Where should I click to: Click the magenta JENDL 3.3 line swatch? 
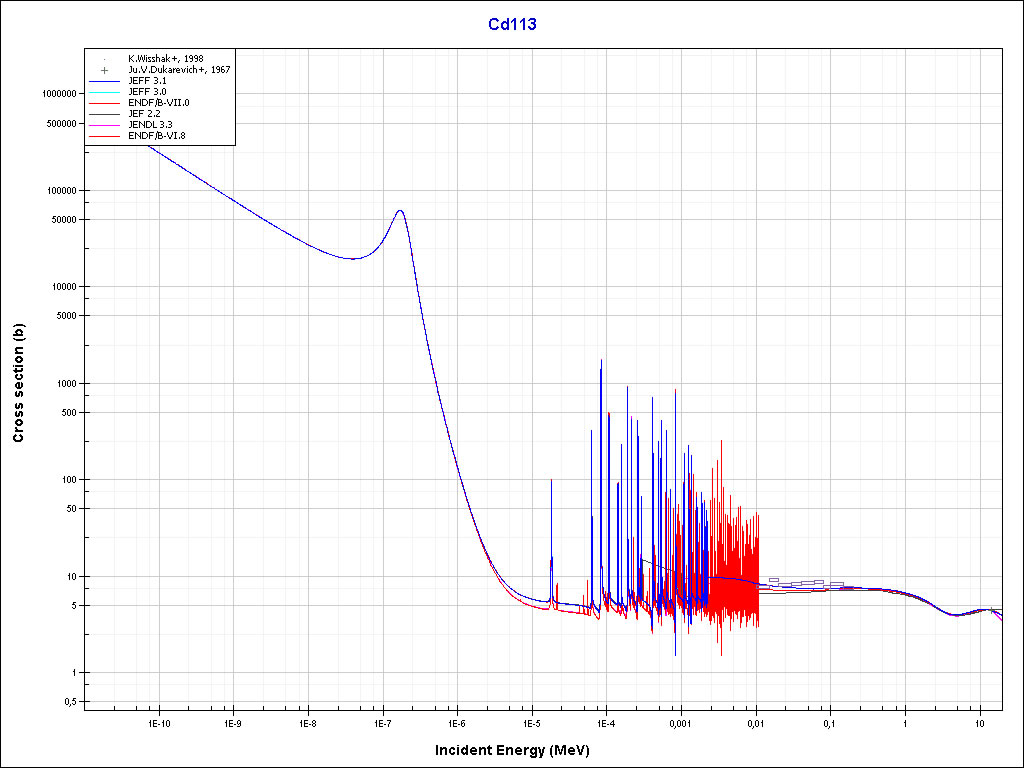[x=104, y=125]
